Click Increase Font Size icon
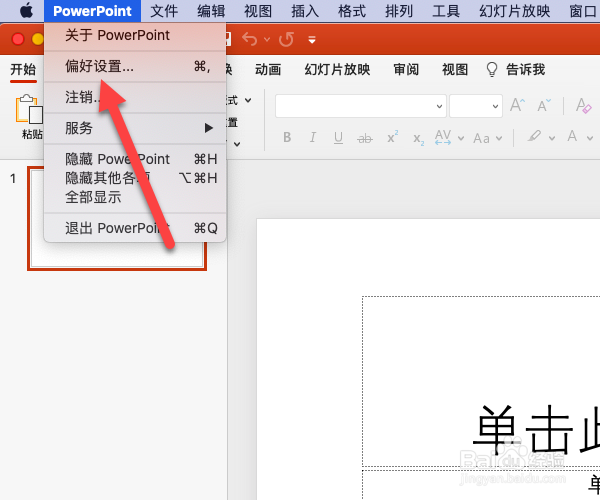This screenshot has height=500, width=600. [x=518, y=105]
